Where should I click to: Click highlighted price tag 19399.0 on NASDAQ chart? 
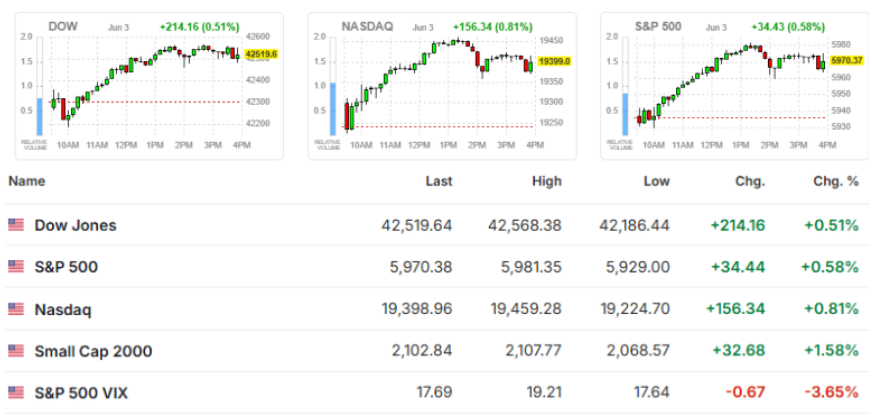tap(554, 62)
